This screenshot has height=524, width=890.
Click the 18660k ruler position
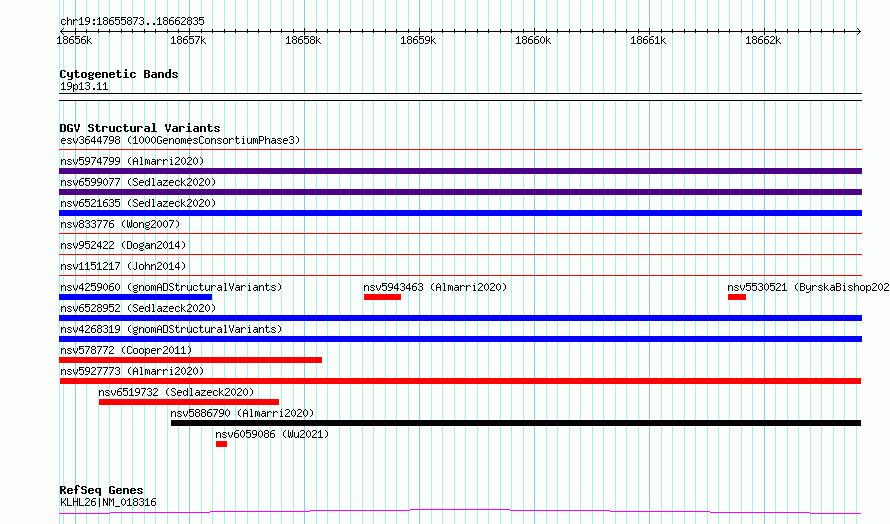[x=533, y=40]
